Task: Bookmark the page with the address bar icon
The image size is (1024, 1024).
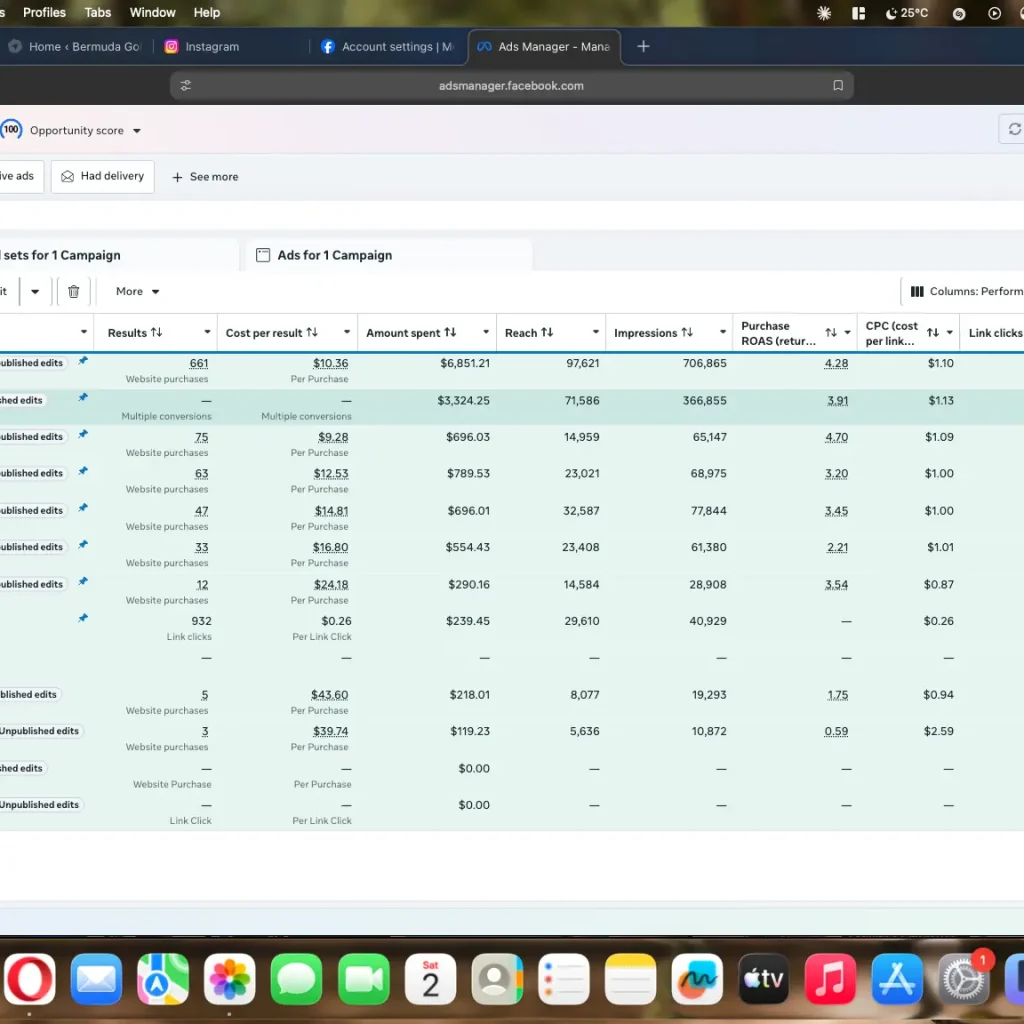Action: (x=838, y=86)
